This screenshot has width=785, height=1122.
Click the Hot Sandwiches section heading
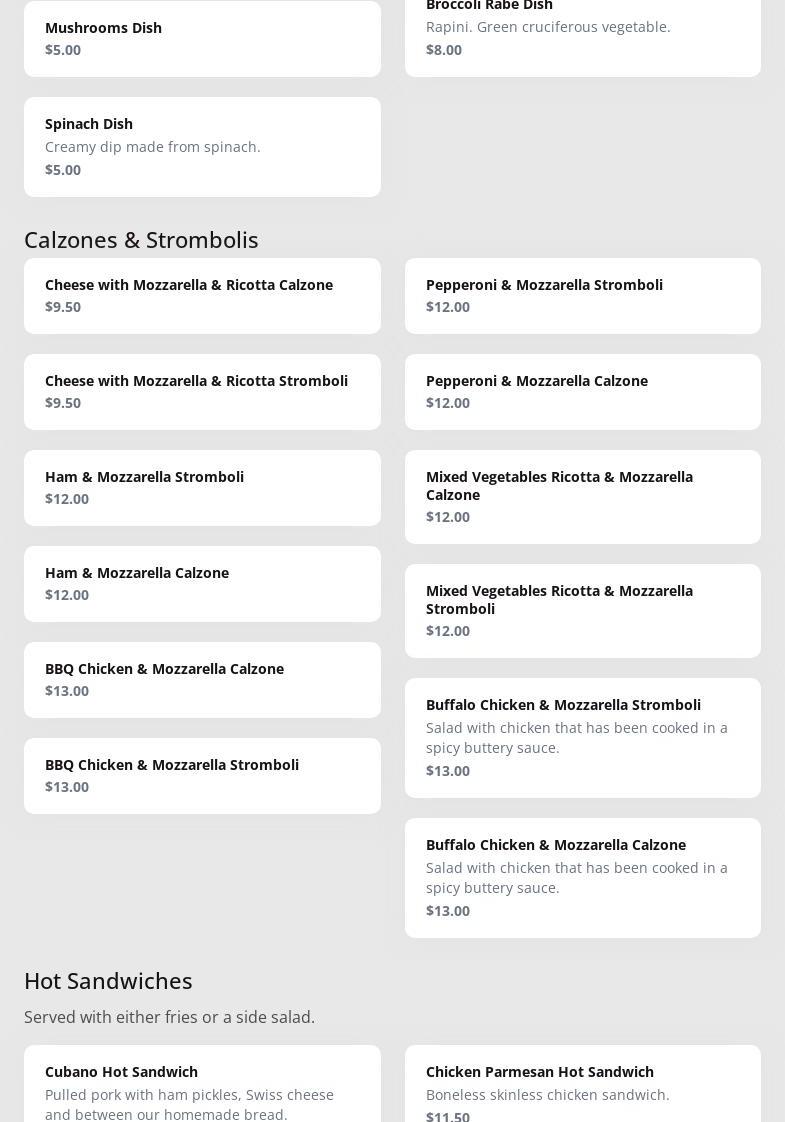(108, 981)
